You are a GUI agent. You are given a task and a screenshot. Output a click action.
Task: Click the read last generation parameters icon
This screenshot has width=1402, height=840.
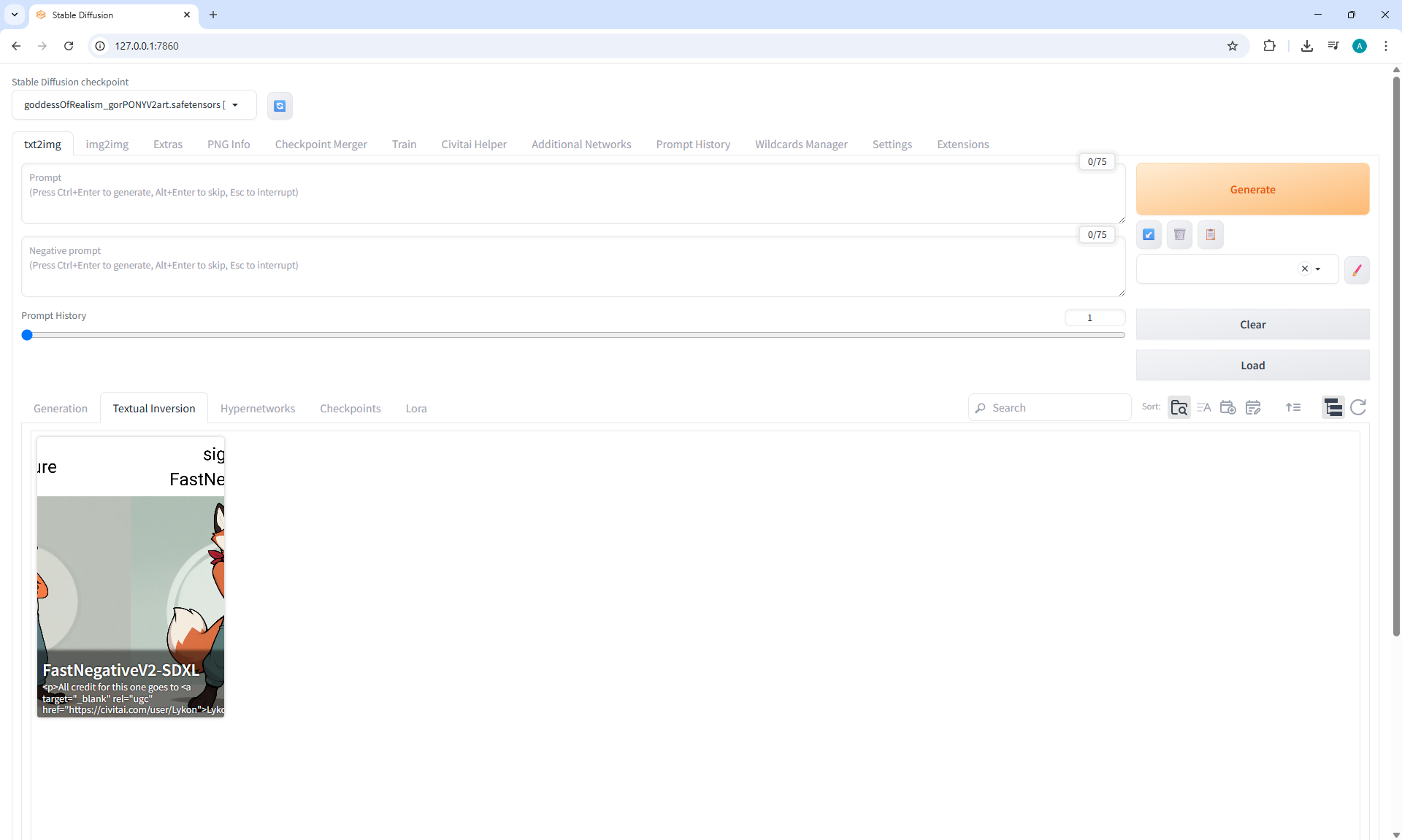point(1149,234)
